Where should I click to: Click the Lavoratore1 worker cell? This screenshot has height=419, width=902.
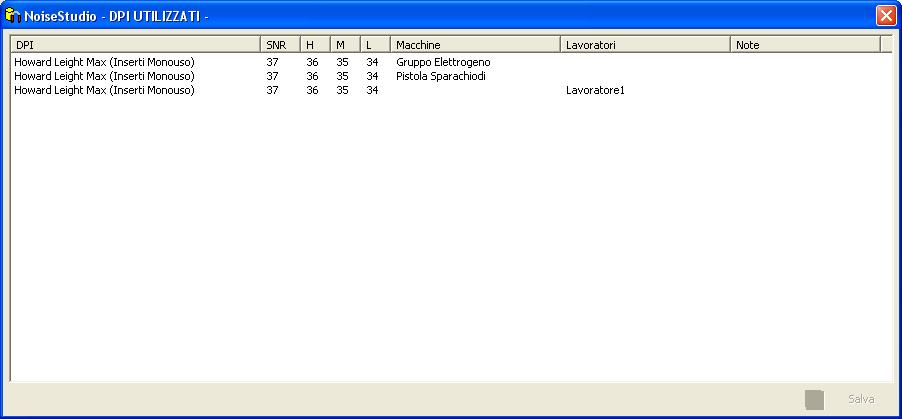(595, 90)
